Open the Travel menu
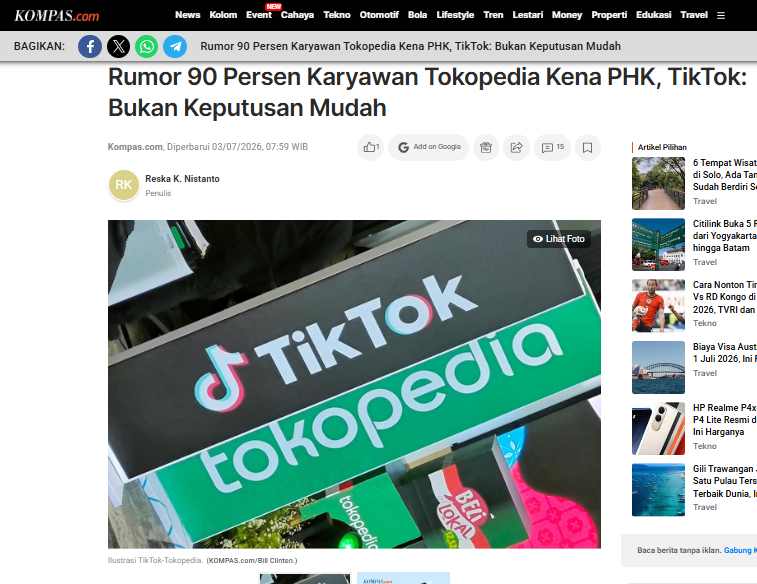 694,15
